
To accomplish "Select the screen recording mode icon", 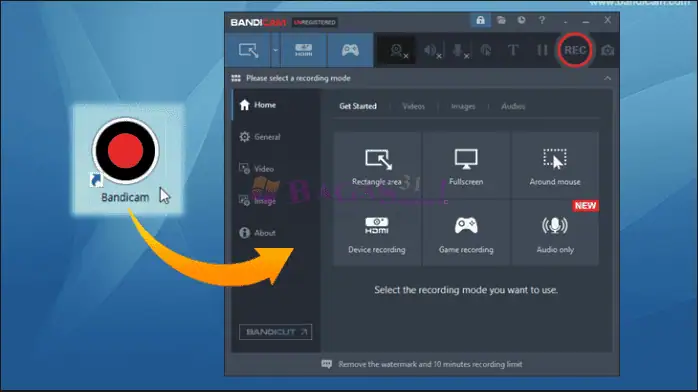I will [x=248, y=50].
